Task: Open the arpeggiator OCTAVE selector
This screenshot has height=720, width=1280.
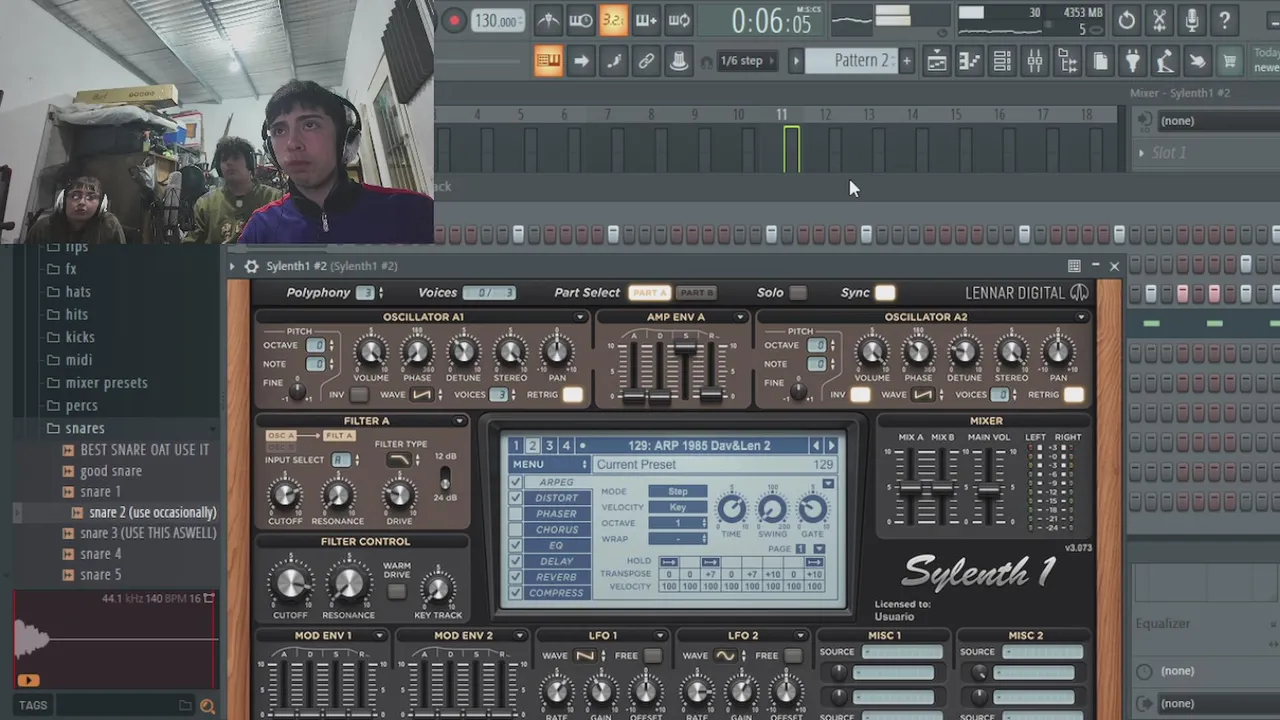Action: tap(678, 523)
